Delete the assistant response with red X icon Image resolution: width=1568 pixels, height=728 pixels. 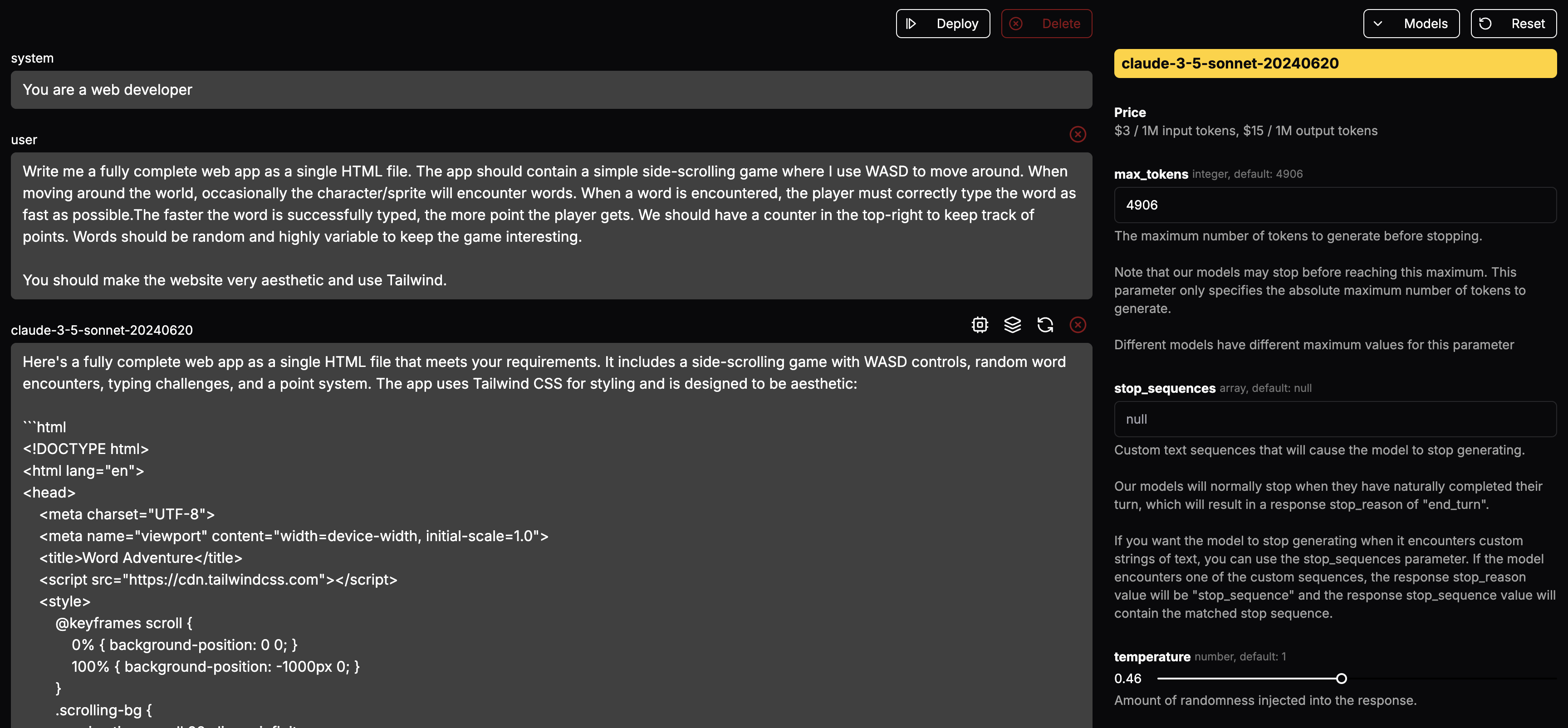click(1078, 325)
